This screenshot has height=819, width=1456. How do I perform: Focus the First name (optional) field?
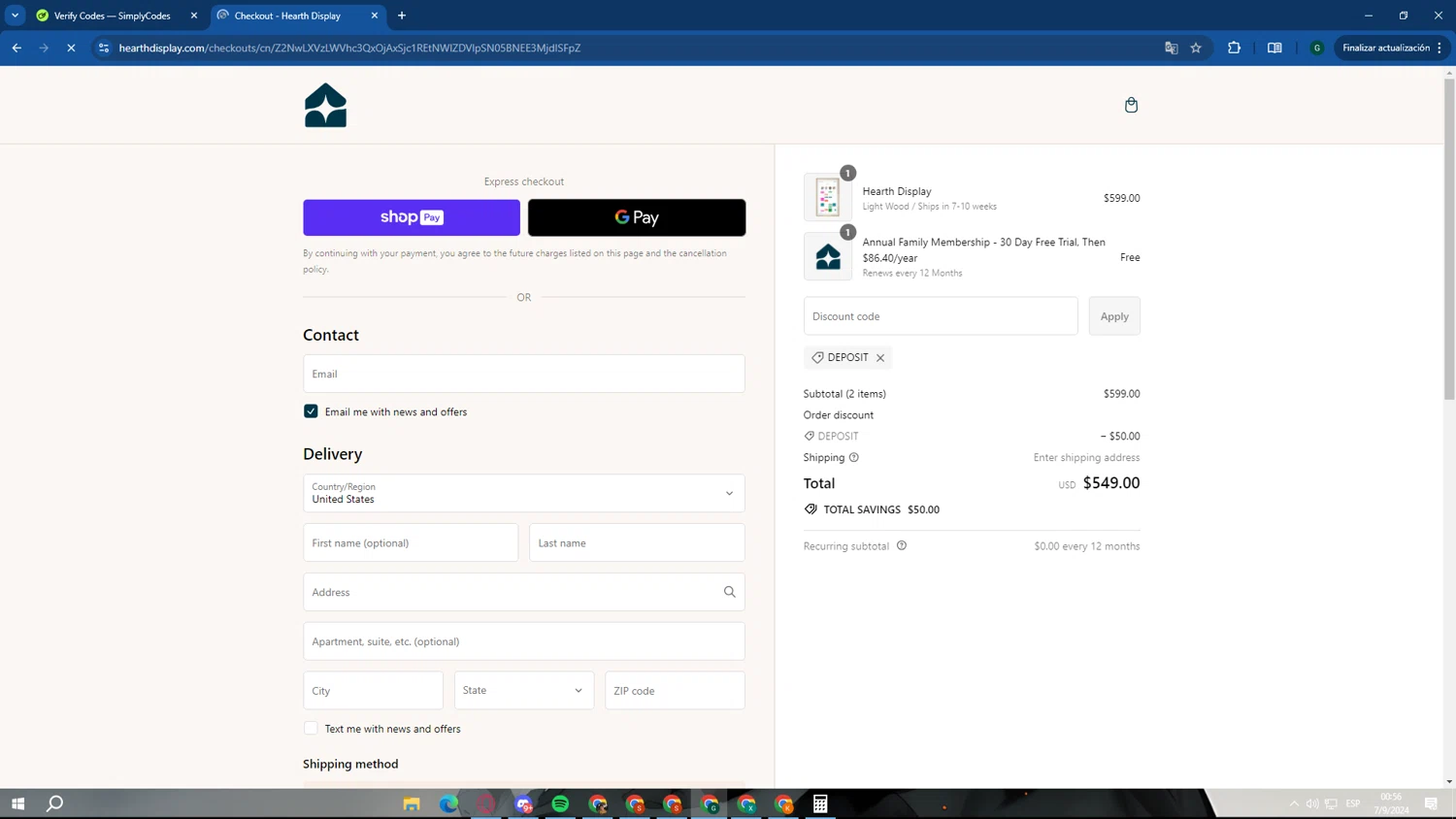[411, 542]
